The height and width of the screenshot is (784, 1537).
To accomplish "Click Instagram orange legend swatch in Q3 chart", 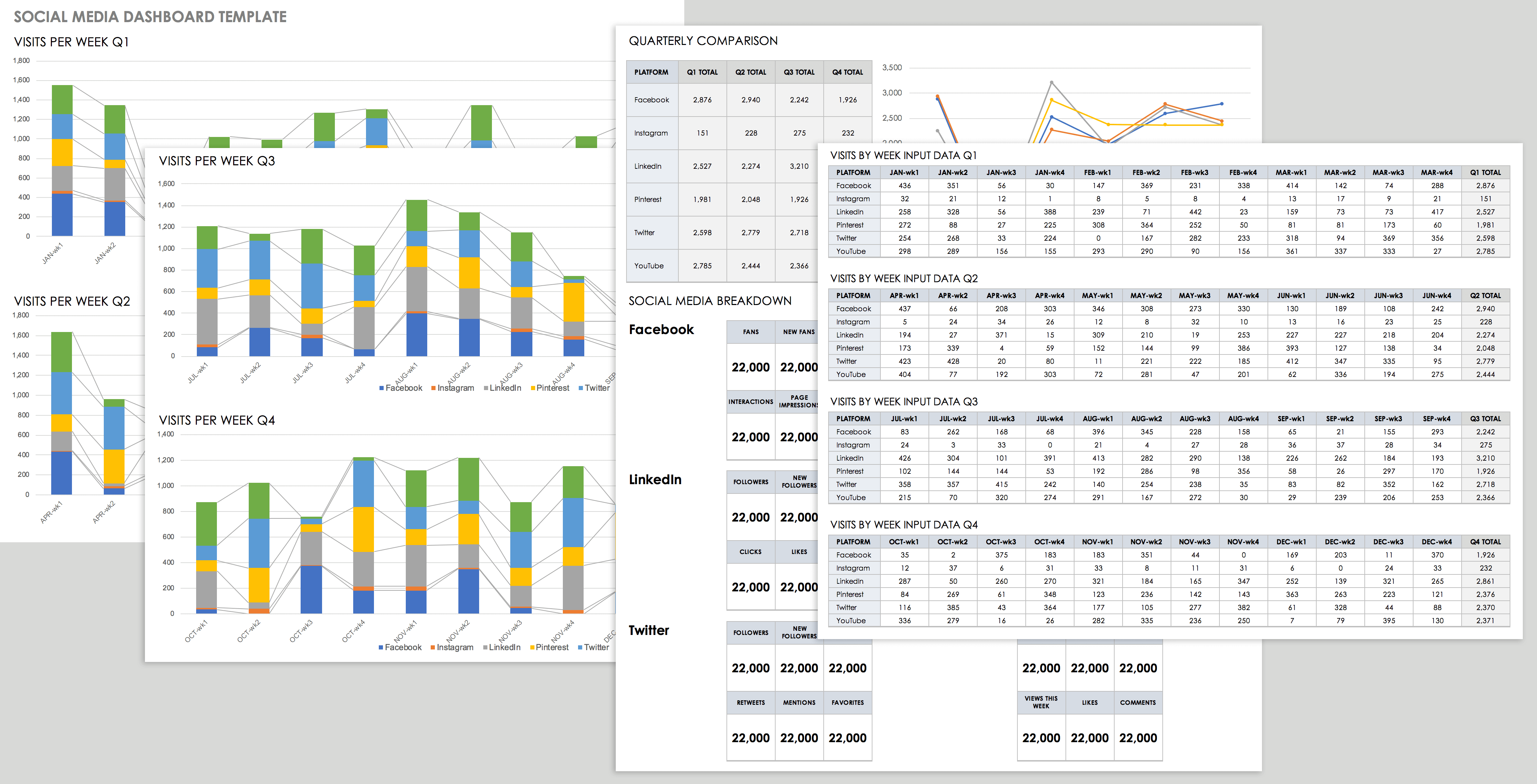I will 433,388.
